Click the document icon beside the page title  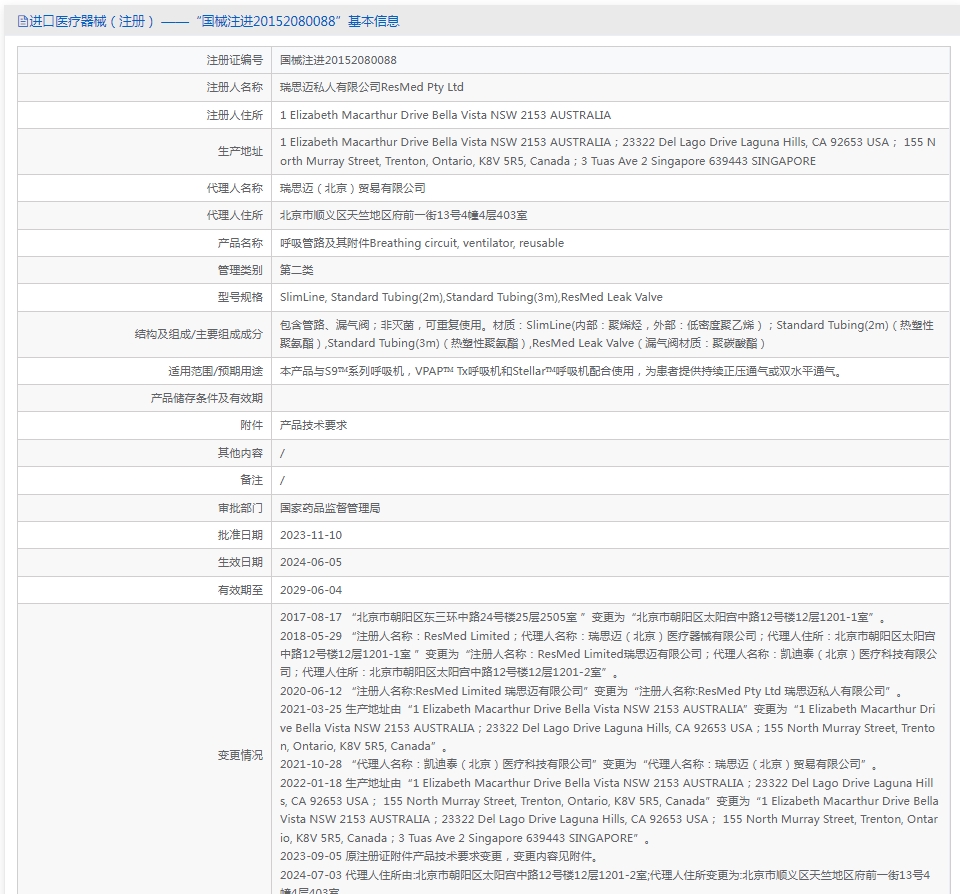point(23,21)
